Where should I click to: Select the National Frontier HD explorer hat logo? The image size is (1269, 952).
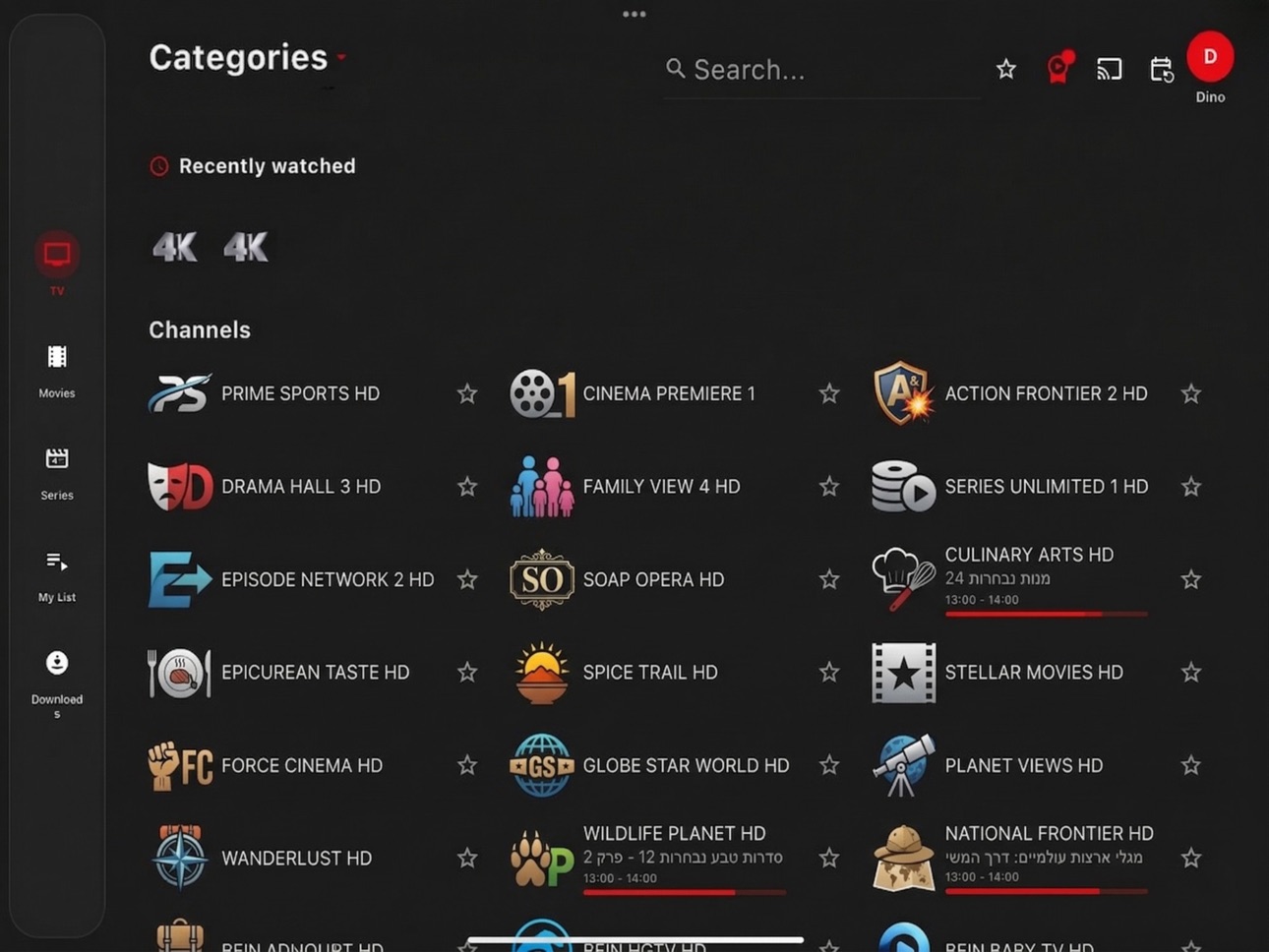[x=903, y=858]
